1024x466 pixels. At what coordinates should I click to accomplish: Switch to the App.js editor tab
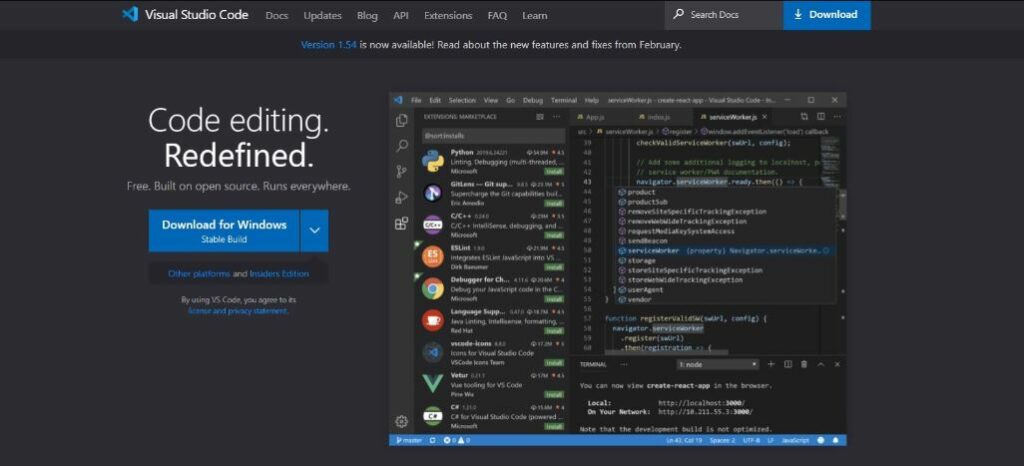click(x=592, y=117)
